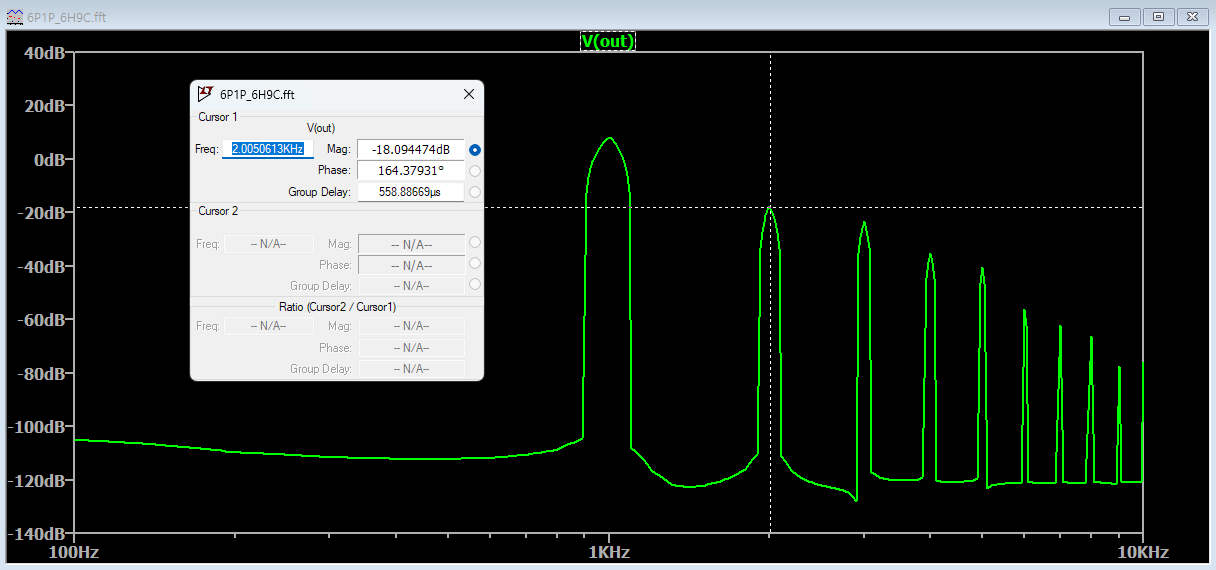The image size is (1216, 570).
Task: Select the Phase radio button for Cursor 1
Action: click(475, 171)
